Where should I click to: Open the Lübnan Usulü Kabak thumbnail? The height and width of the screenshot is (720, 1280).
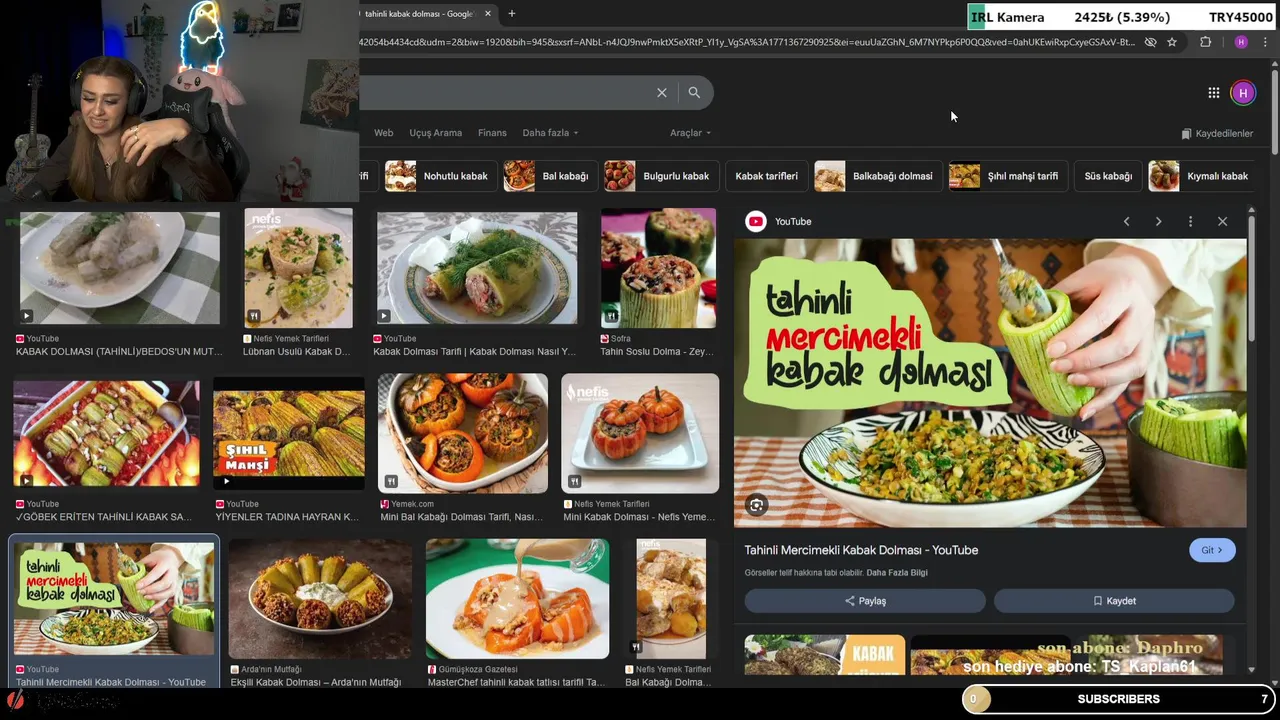coord(298,268)
